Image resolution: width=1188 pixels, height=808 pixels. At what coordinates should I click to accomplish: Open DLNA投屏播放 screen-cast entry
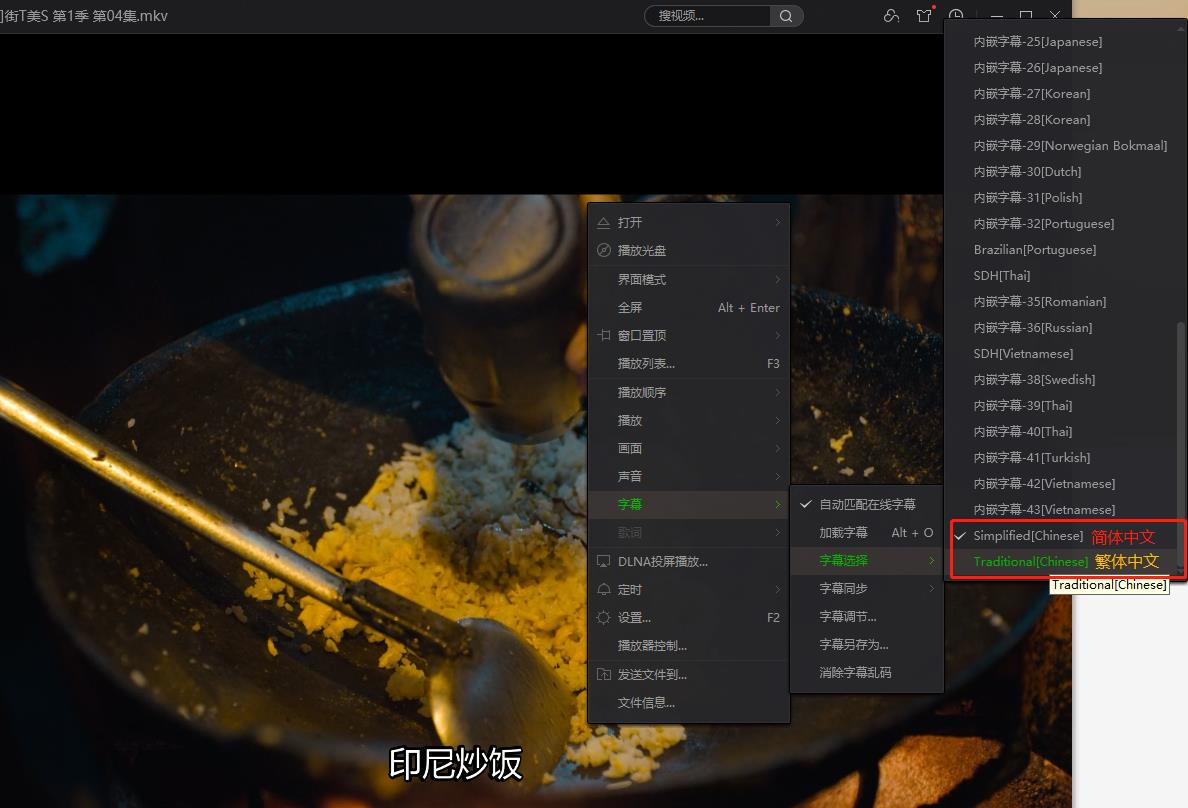689,561
